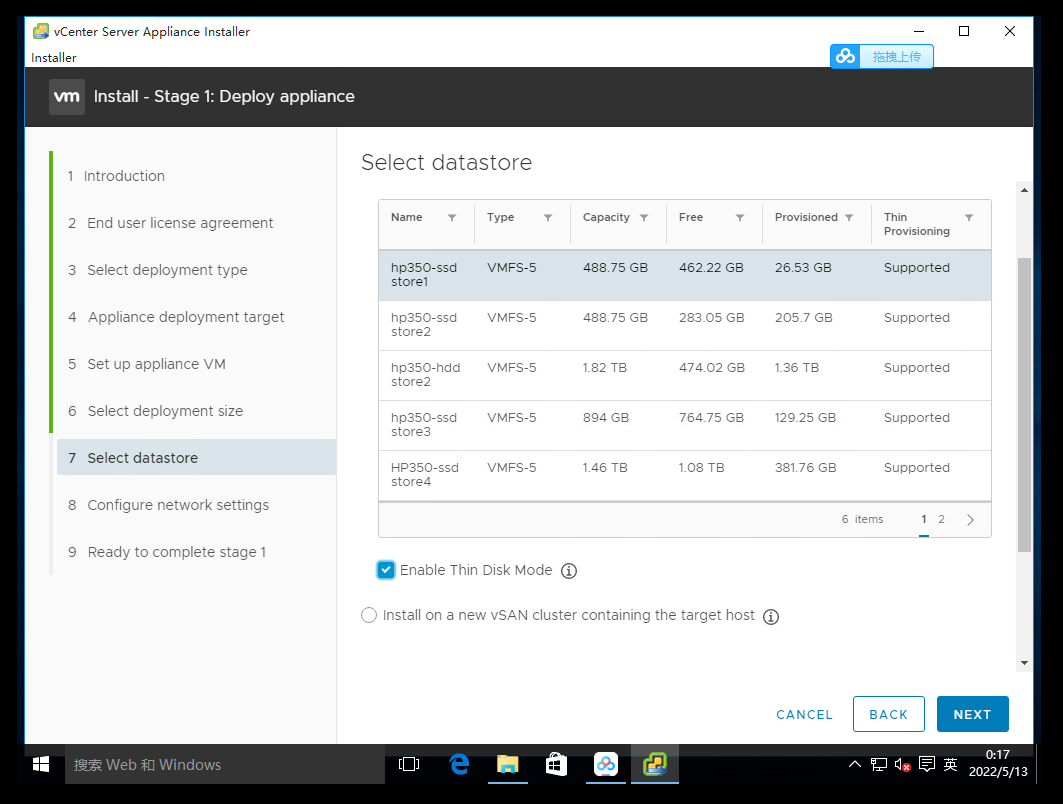Click the VMware vm logo icon

(x=66, y=96)
